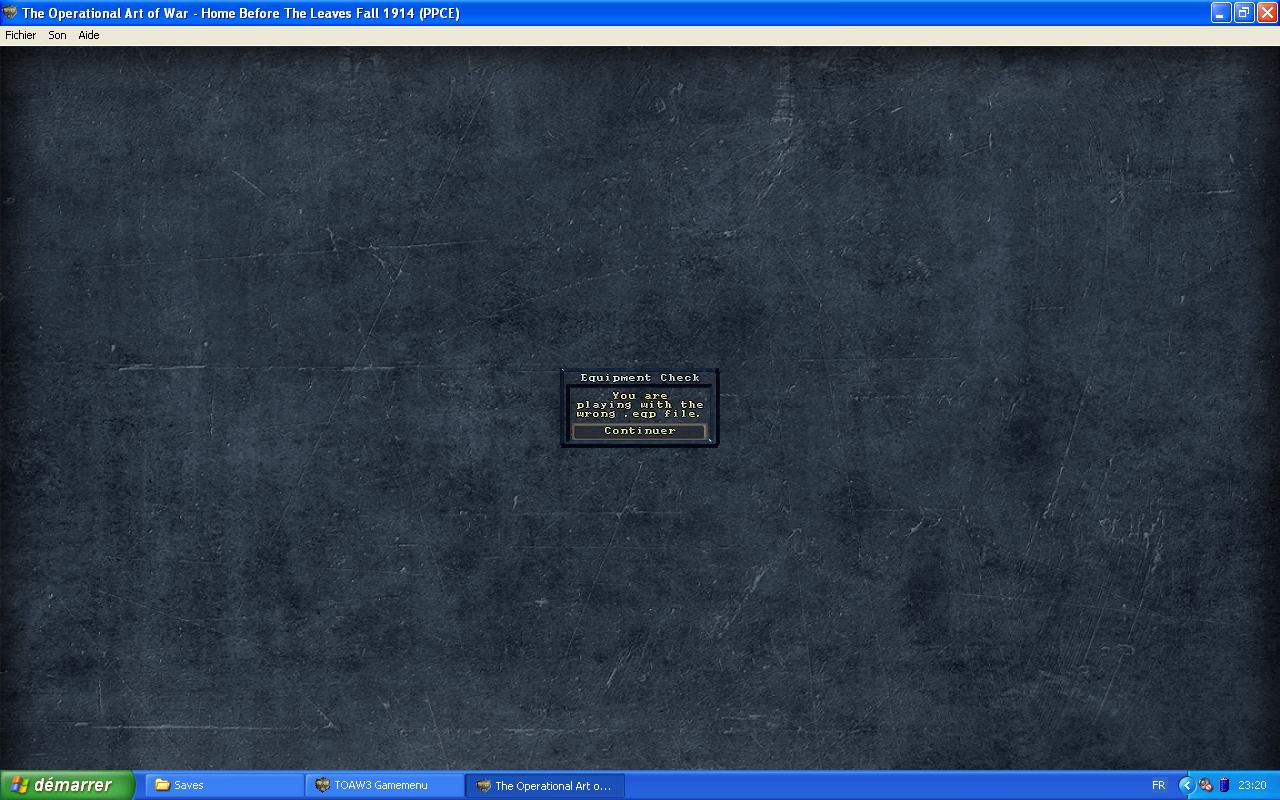Click the blue battery tray icon
This screenshot has width=1280, height=800.
[1223, 785]
